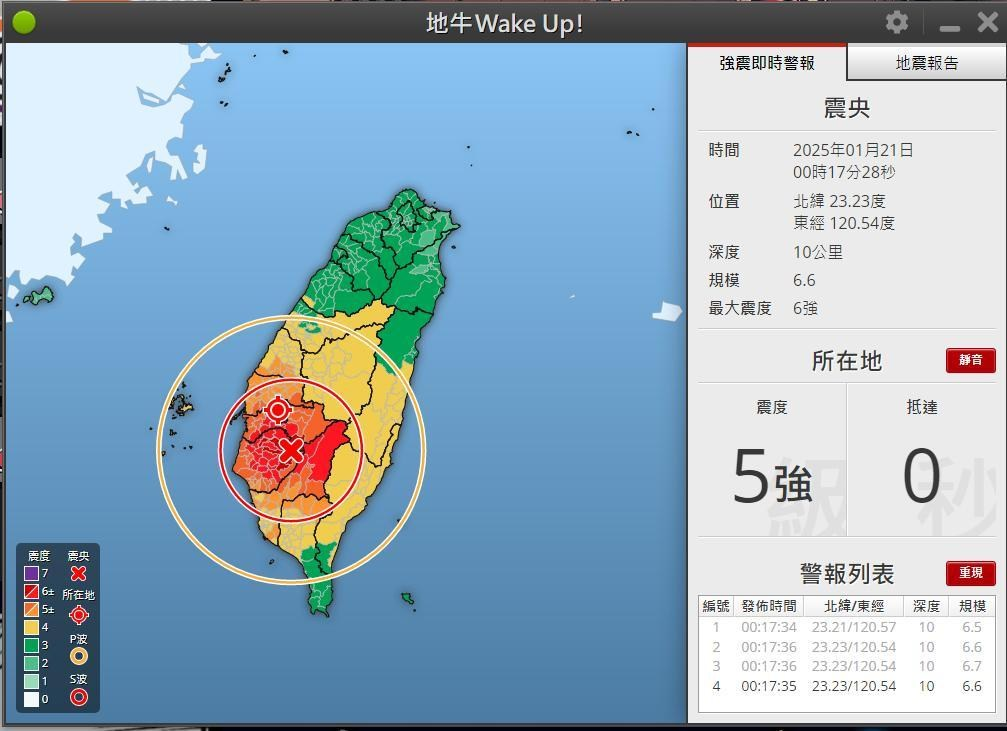Mute alerts with the 靜音 button
The height and width of the screenshot is (731, 1007).
coord(970,360)
